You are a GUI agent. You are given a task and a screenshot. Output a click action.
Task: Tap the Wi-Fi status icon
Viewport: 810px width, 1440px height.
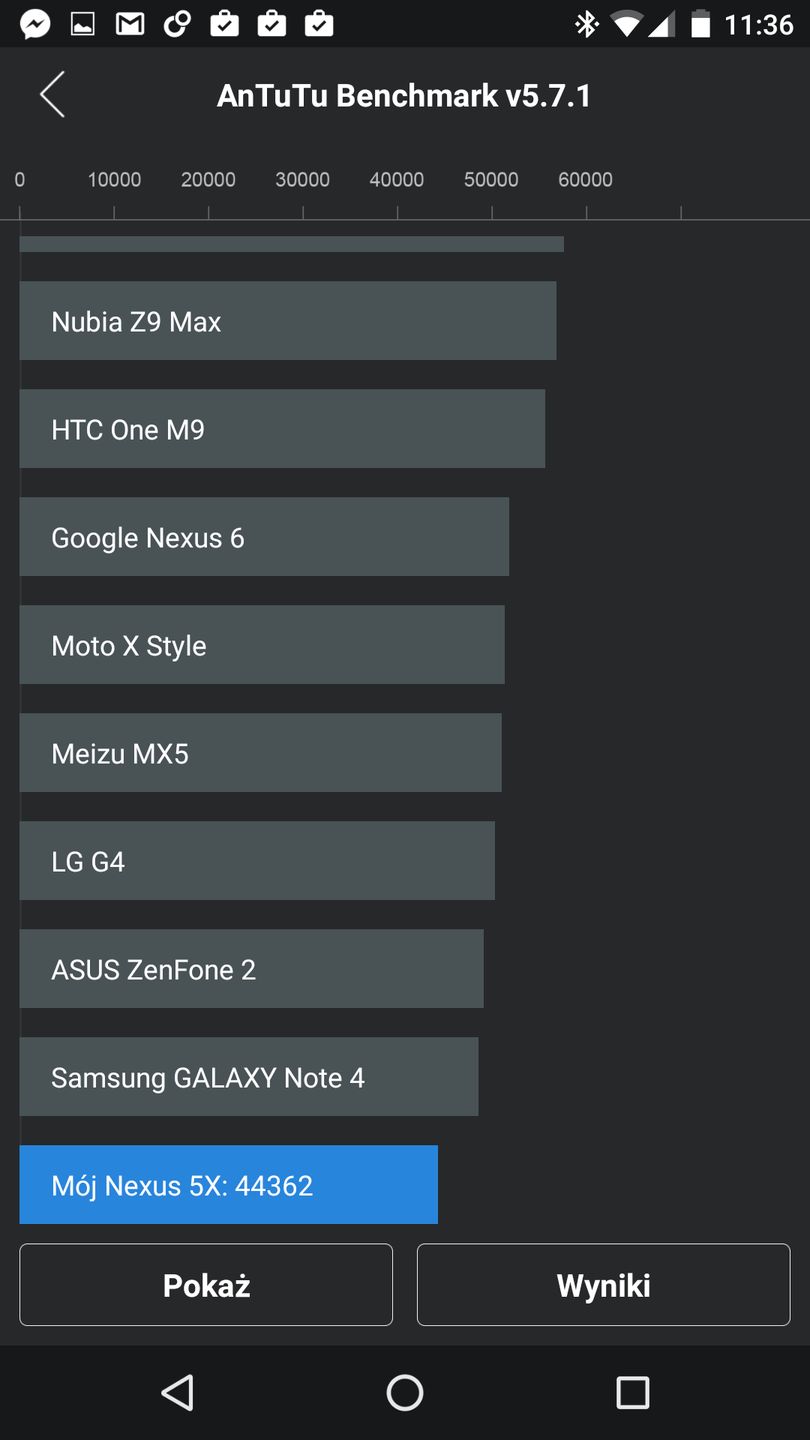pyautogui.click(x=626, y=24)
